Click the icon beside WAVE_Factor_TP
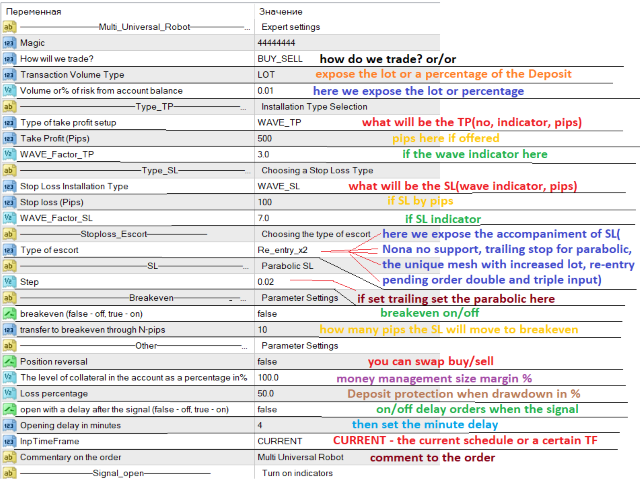This screenshot has width=640, height=480. [x=9, y=154]
